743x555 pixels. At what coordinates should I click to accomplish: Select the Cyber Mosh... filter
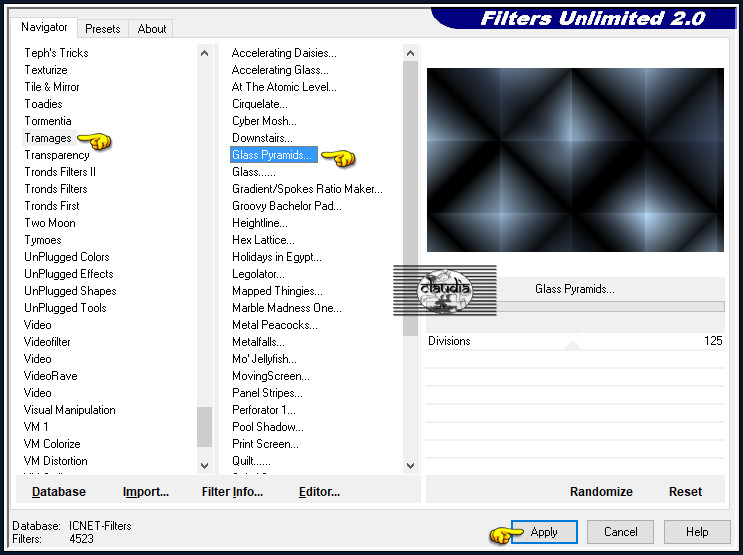click(264, 121)
